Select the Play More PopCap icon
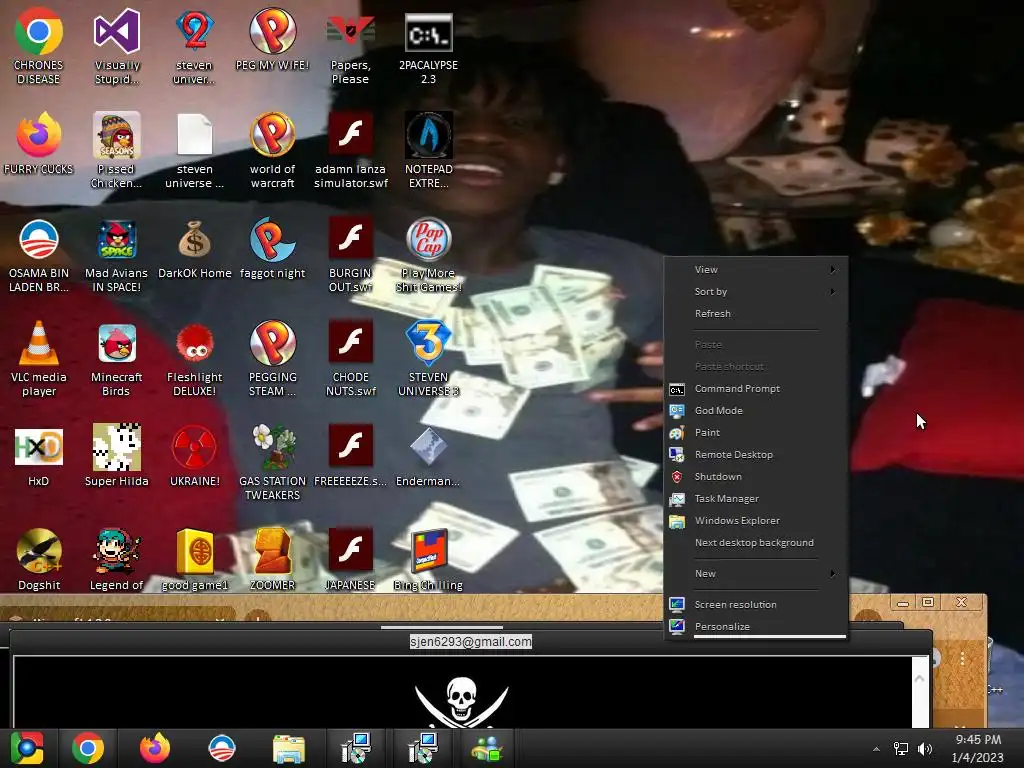 (428, 255)
